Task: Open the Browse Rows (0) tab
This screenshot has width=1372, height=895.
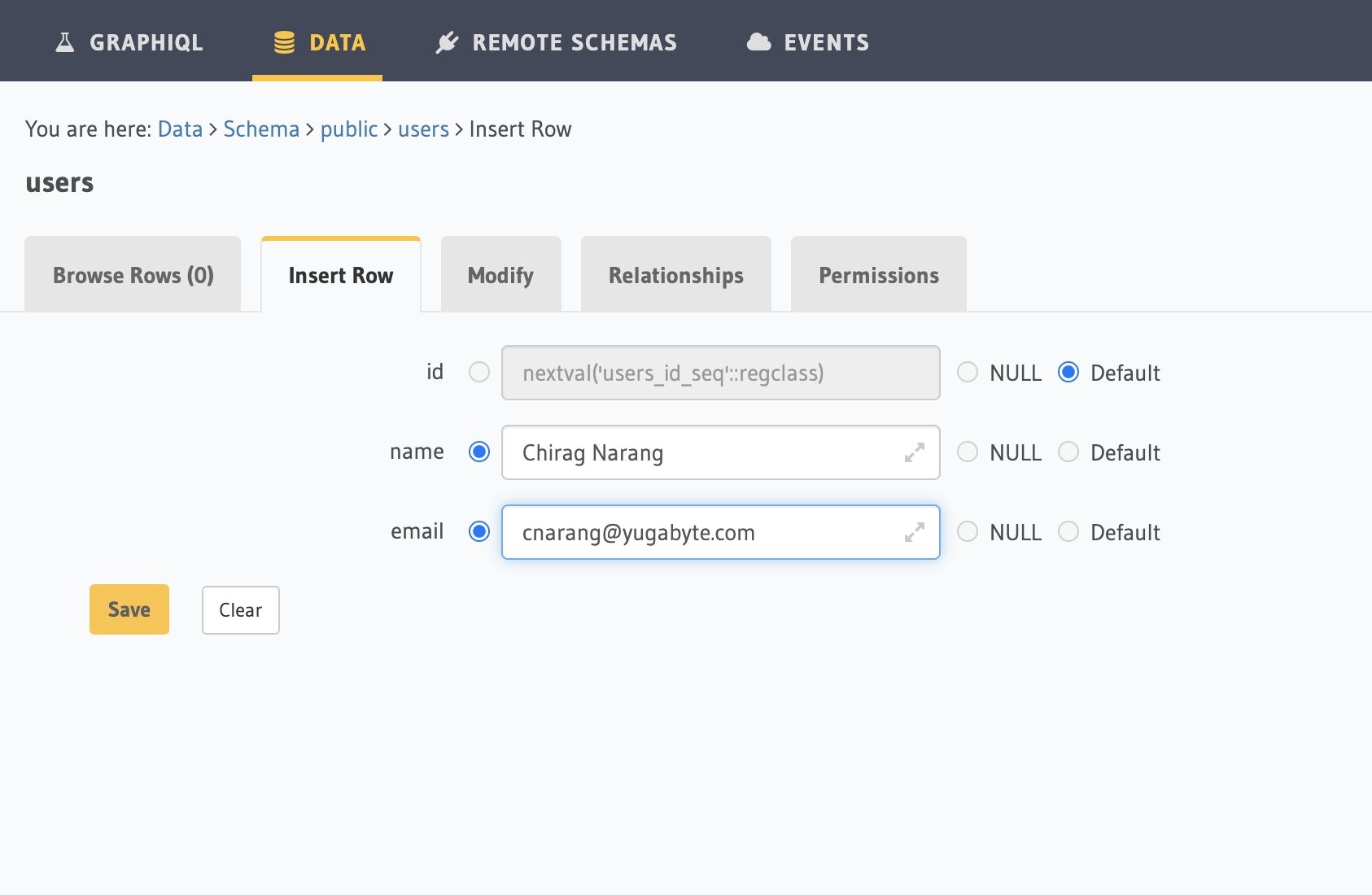Action: [133, 275]
